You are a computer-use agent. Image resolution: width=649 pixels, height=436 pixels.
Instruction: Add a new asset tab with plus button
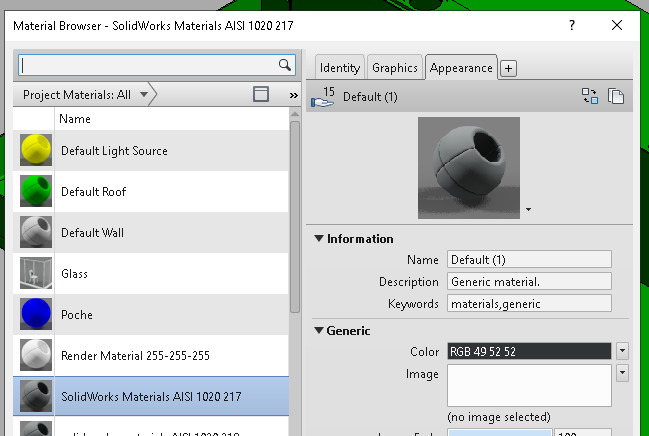(x=508, y=68)
